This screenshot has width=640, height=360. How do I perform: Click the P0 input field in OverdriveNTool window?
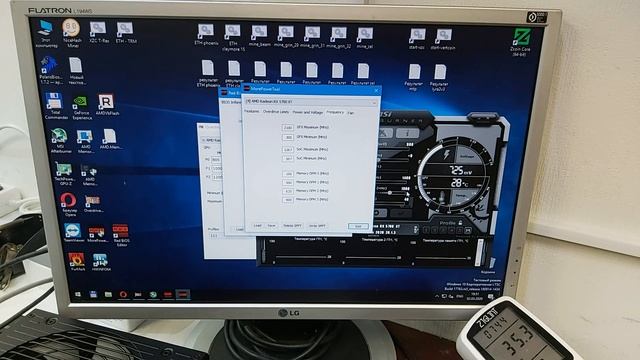[216, 160]
